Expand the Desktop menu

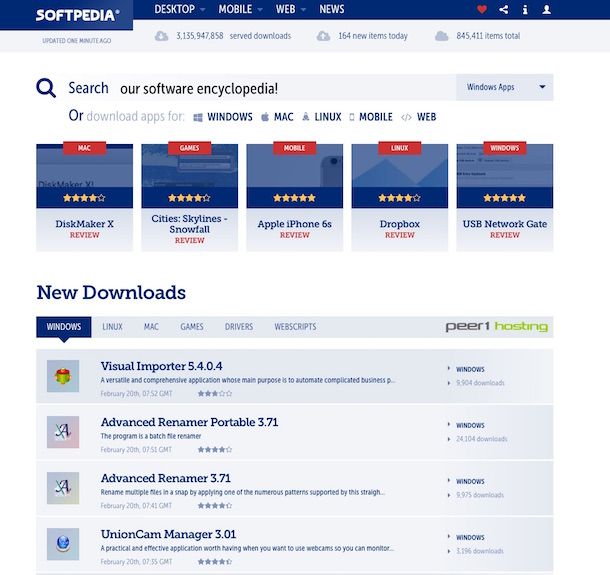point(179,9)
